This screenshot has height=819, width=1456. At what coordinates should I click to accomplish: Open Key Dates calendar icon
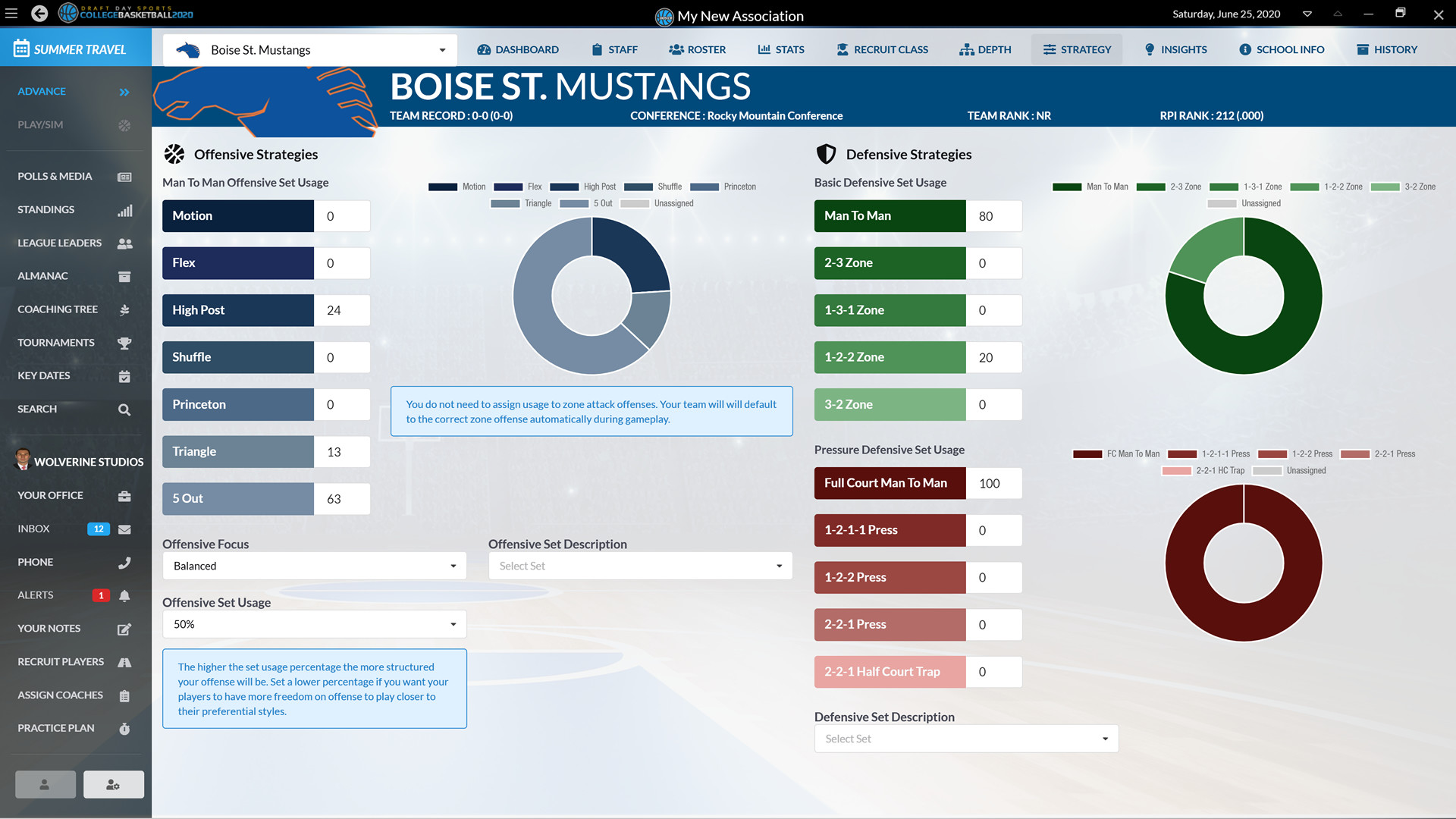pos(124,376)
